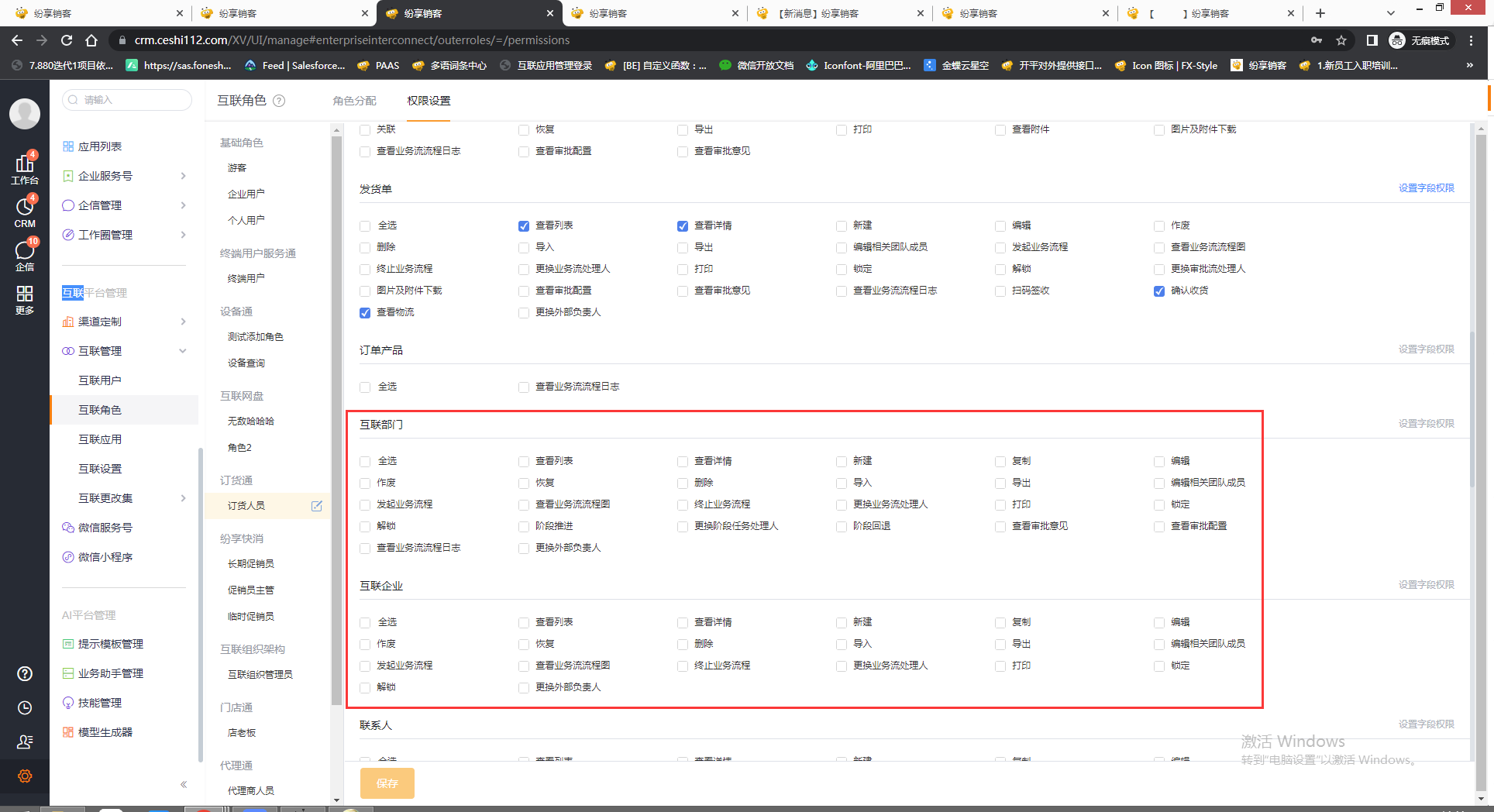Click the 保存 button
Image resolution: width=1494 pixels, height=812 pixels.
point(387,783)
